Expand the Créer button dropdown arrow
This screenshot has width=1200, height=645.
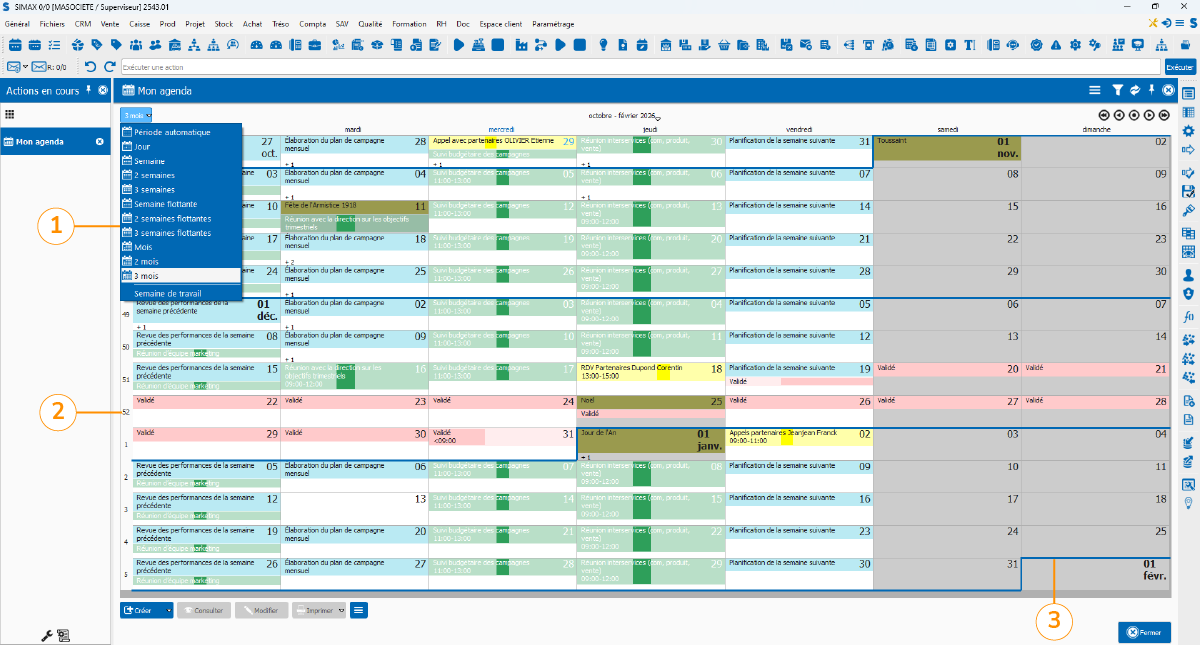pos(168,610)
